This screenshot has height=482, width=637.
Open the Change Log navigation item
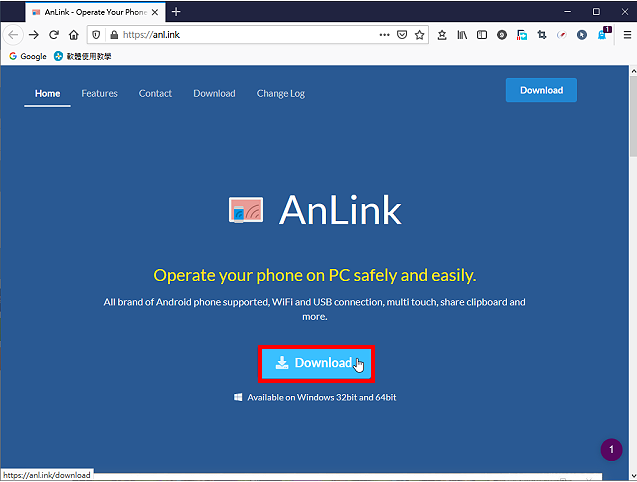coord(281,93)
